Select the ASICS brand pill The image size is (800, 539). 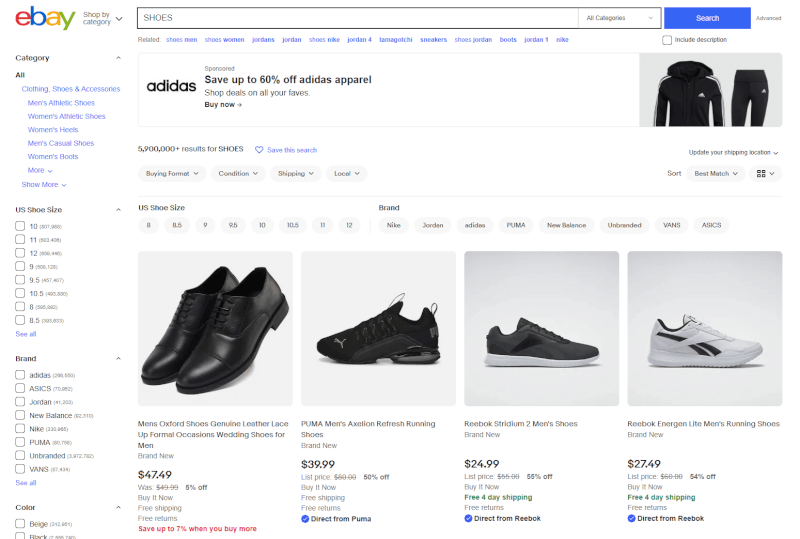711,225
